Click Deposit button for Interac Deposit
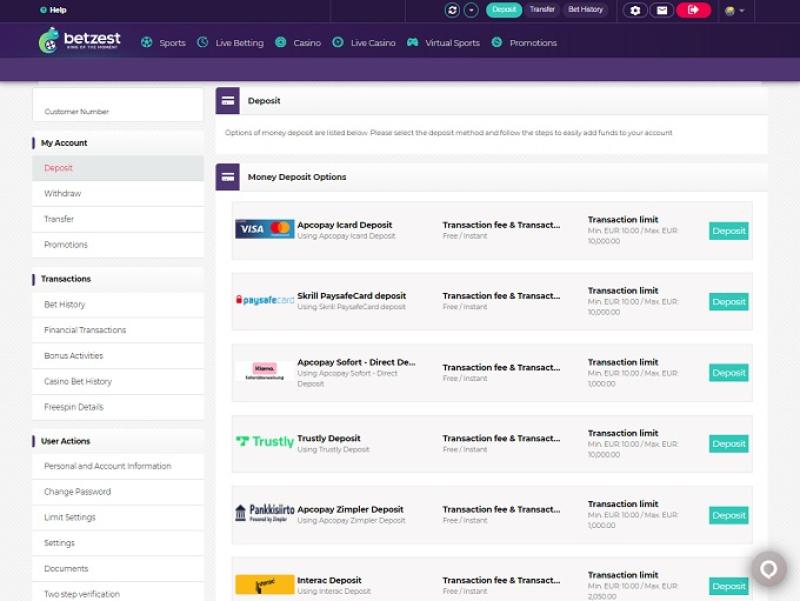The image size is (800, 601). tap(729, 586)
